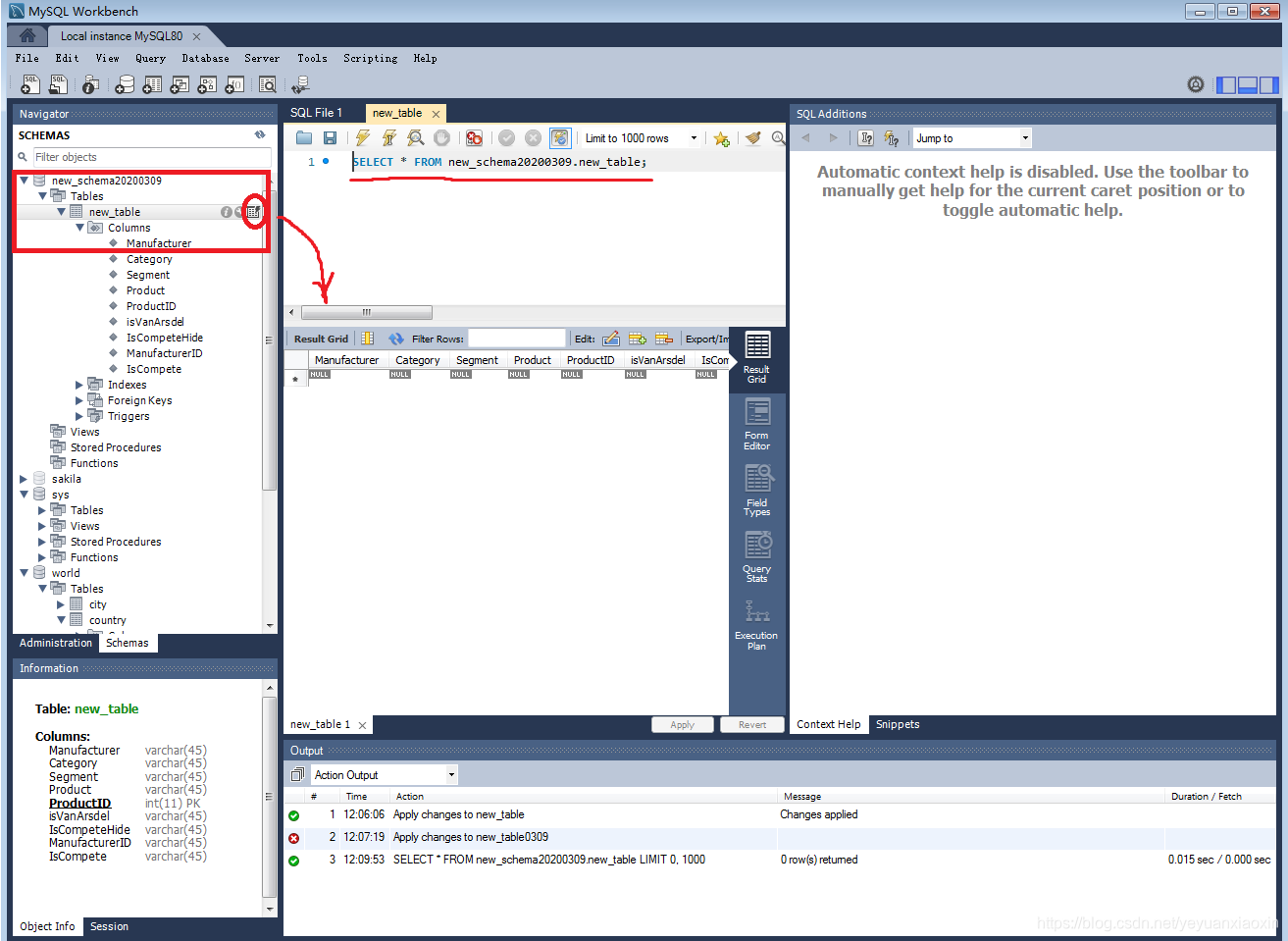Create a new schema in the server
Image resolution: width=1288 pixels, height=941 pixels.
[x=125, y=85]
